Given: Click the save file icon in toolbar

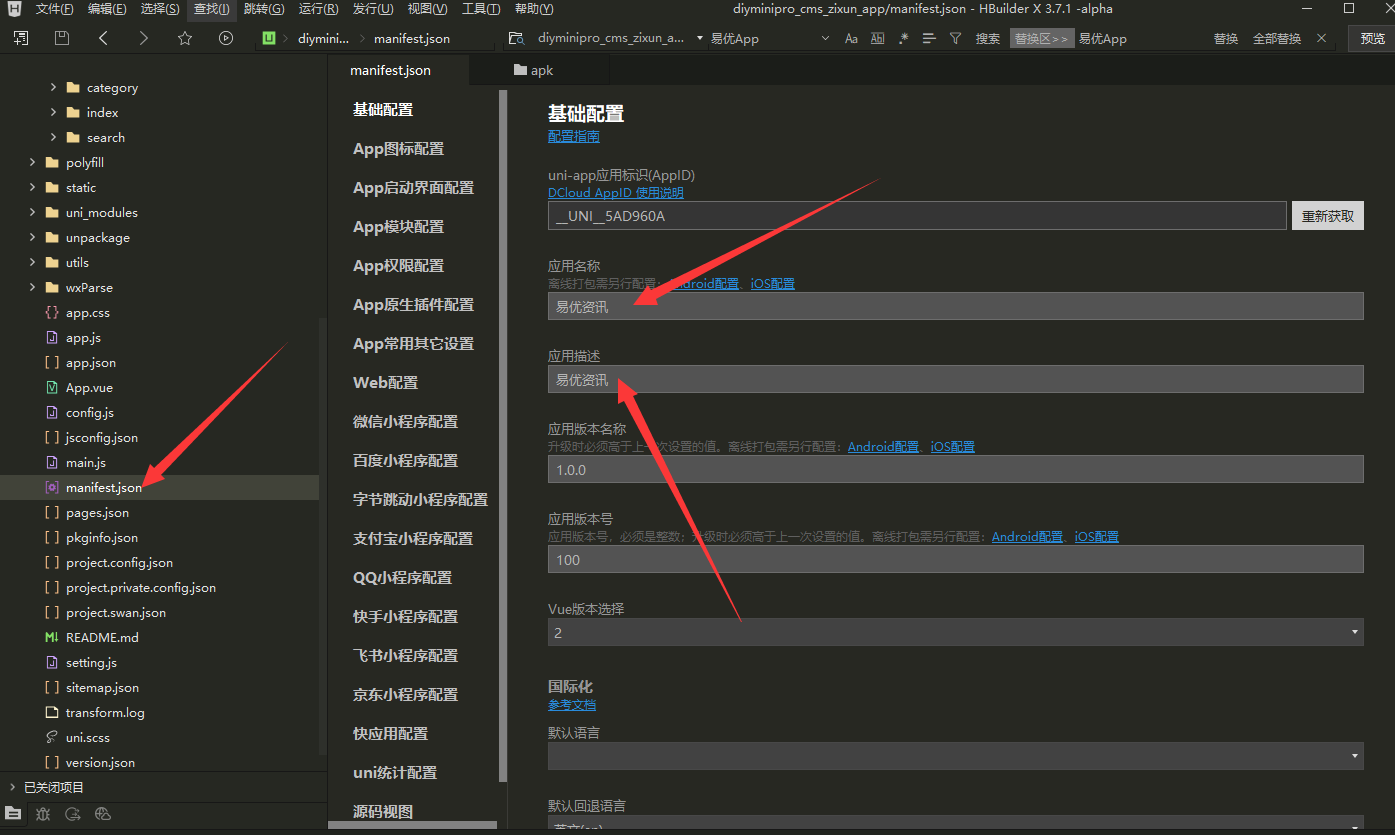Looking at the screenshot, I should (62, 38).
